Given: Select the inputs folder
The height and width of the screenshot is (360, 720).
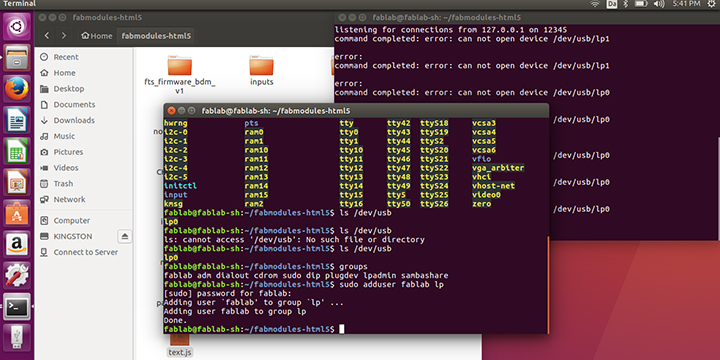Looking at the screenshot, I should click(262, 71).
